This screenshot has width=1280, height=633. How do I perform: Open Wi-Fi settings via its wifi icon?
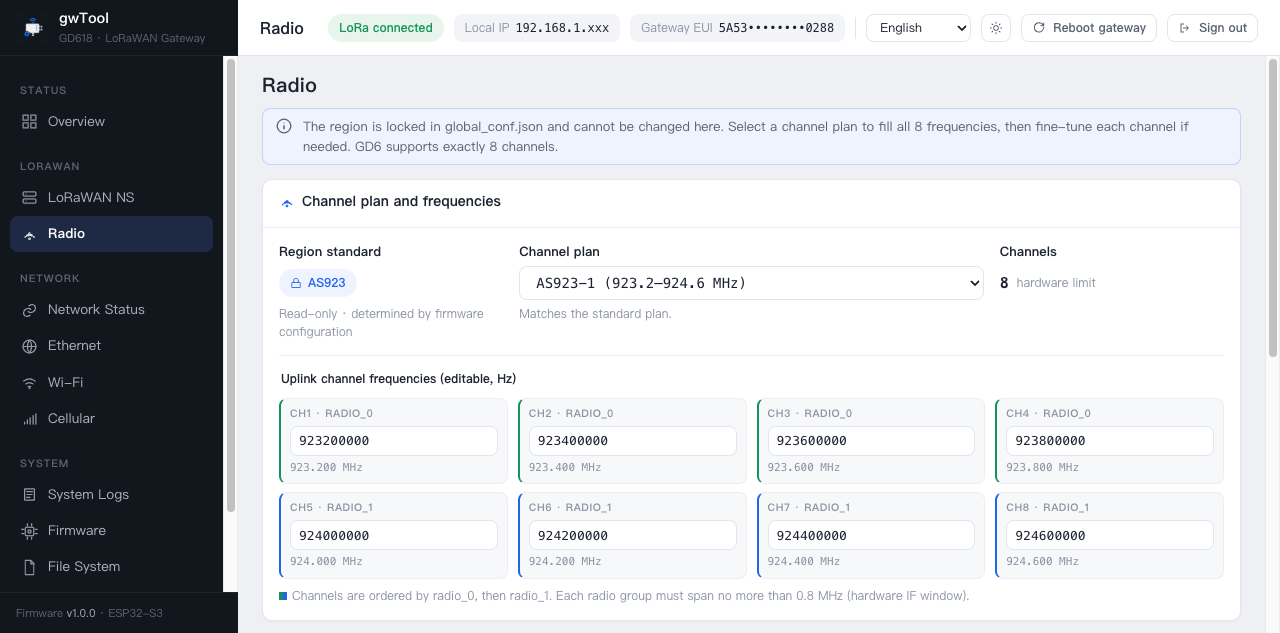coord(29,382)
